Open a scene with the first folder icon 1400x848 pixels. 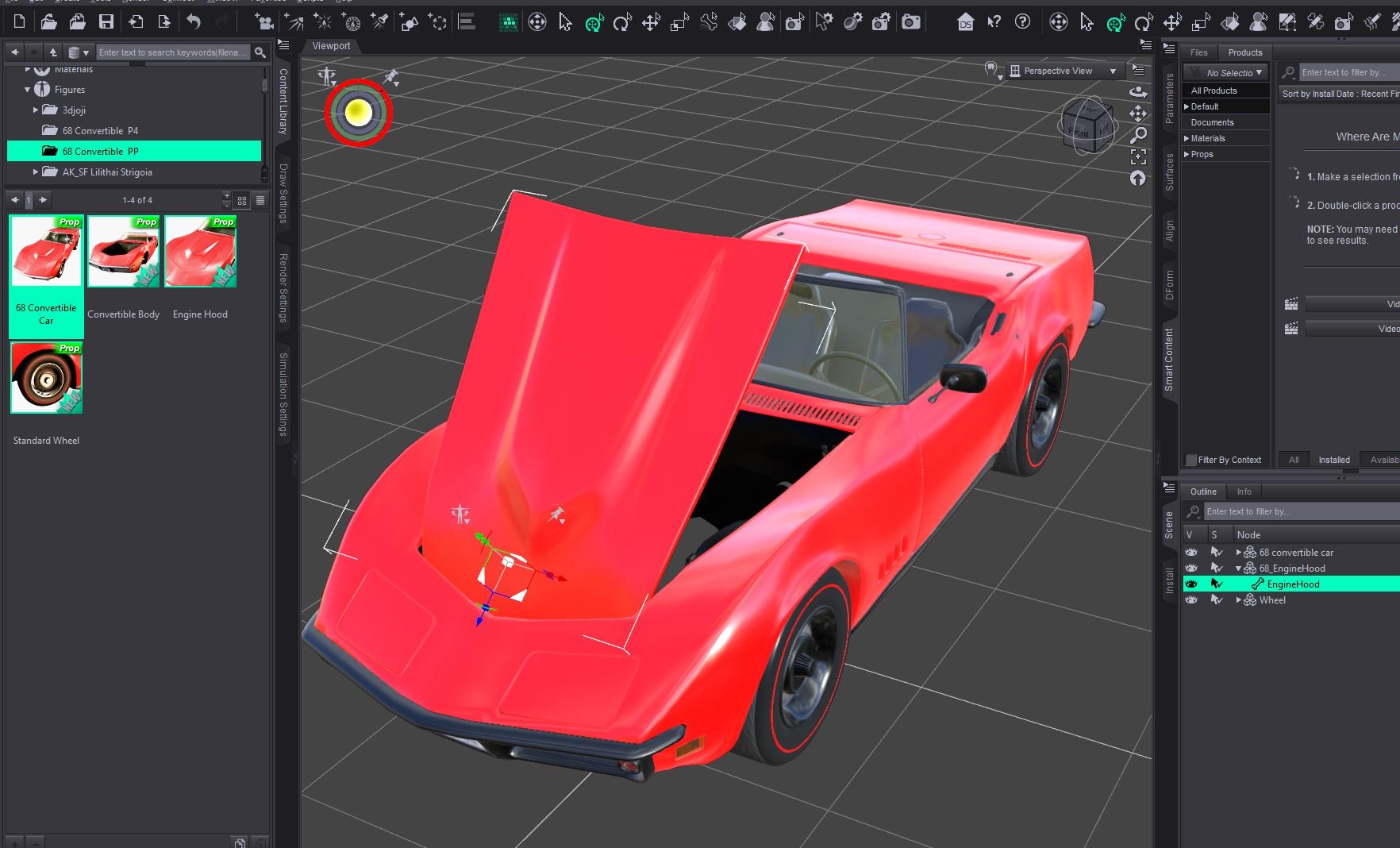(48, 21)
